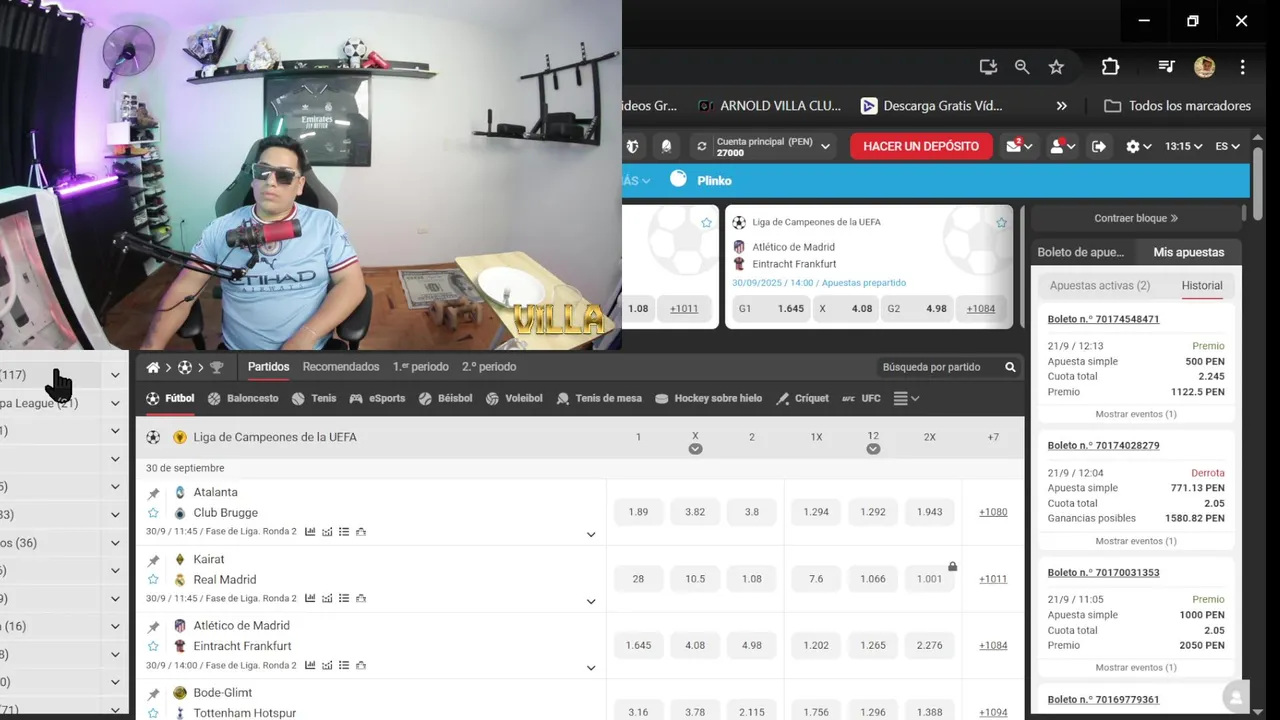
Task: Click the search magnifier in match search
Action: click(x=1010, y=367)
